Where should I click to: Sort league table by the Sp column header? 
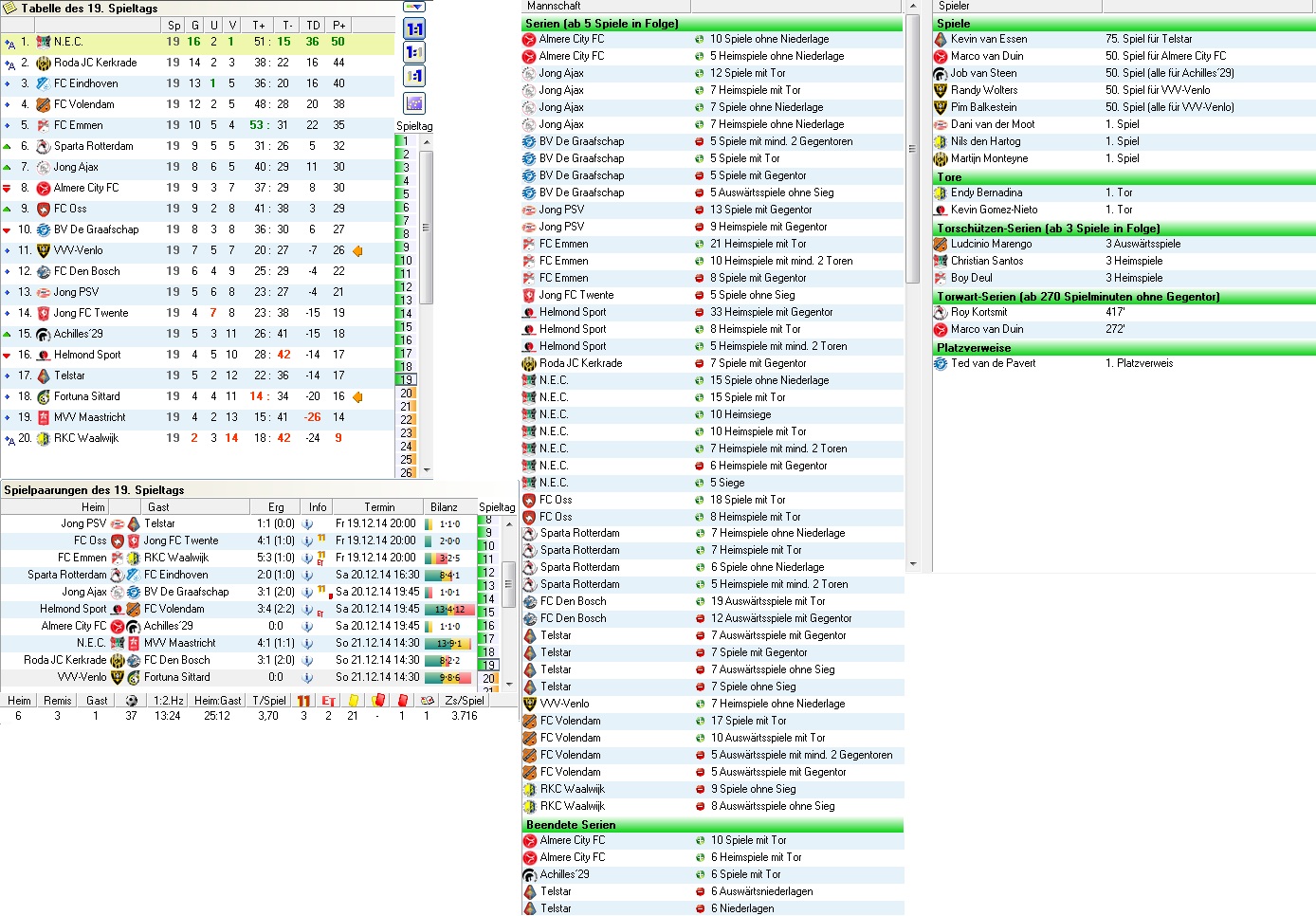pyautogui.click(x=174, y=26)
